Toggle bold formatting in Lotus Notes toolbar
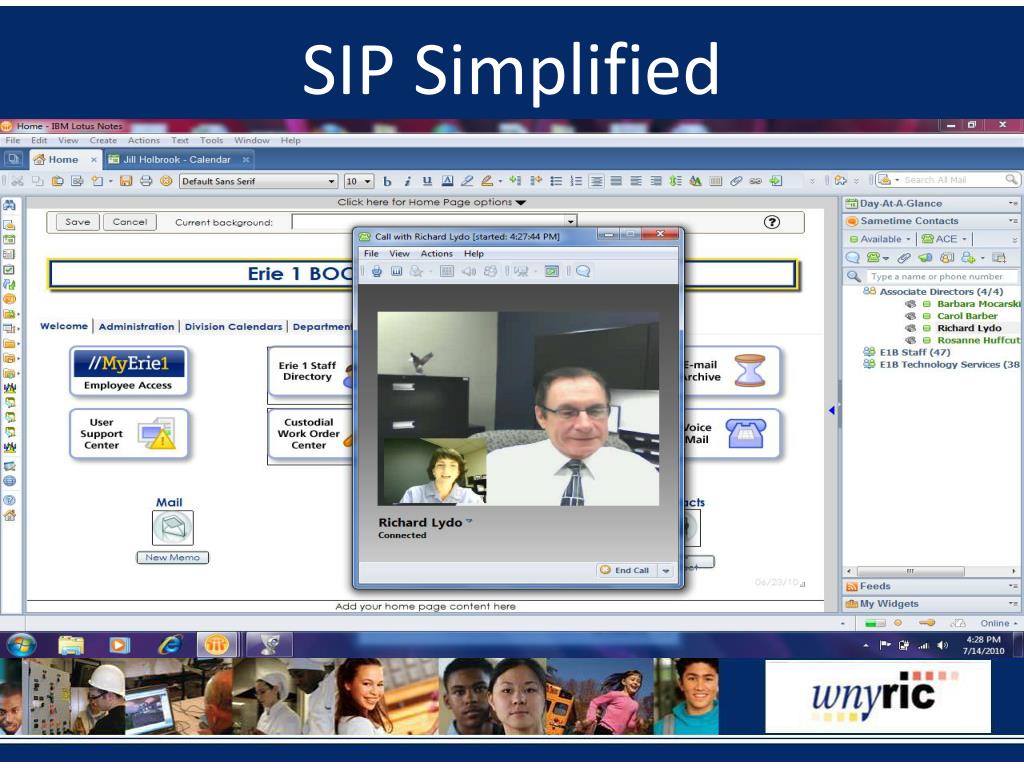Image resolution: width=1024 pixels, height=768 pixels. click(387, 182)
